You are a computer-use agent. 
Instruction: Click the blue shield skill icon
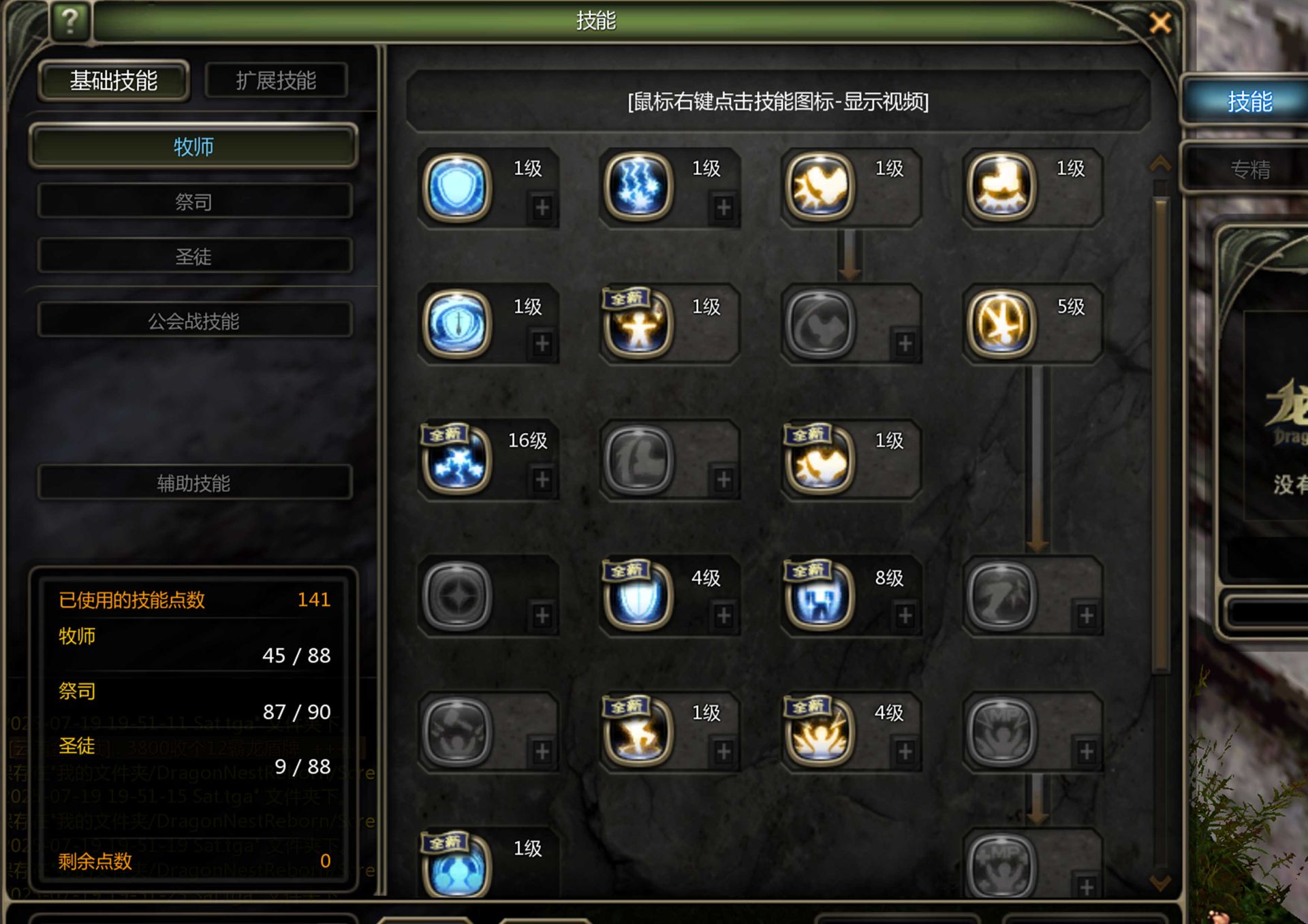coord(457,187)
